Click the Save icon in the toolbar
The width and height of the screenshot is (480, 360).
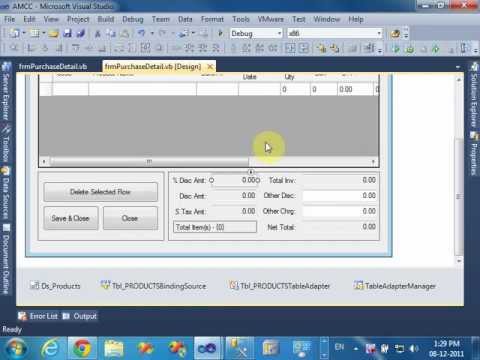(x=68, y=33)
